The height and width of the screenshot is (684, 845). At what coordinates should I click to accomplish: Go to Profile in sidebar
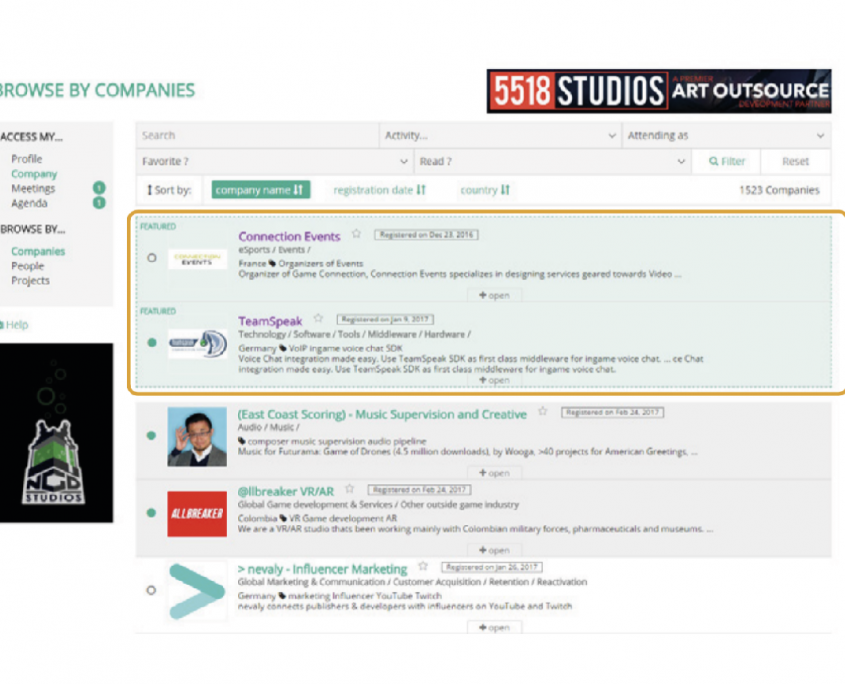click(26, 158)
